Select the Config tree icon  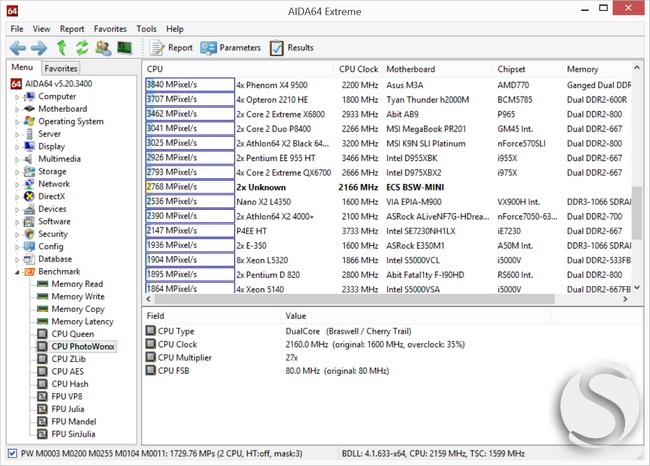tap(29, 246)
